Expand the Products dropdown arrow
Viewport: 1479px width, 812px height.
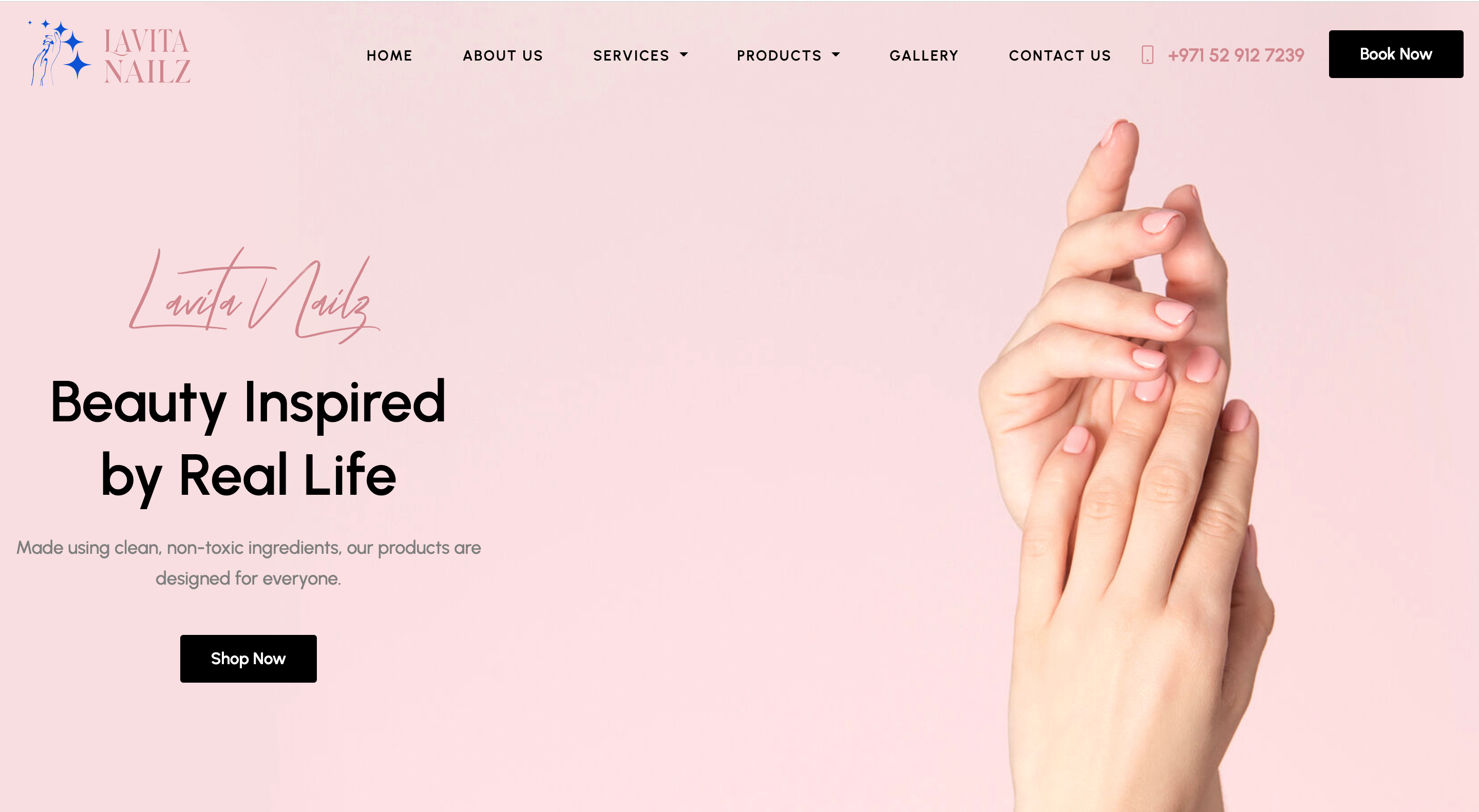coord(836,55)
